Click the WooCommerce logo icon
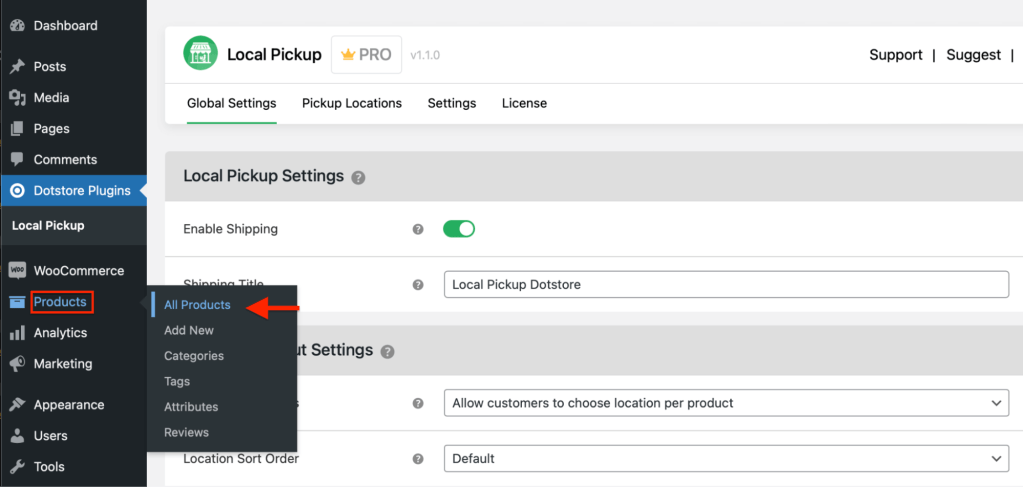Image resolution: width=1023 pixels, height=487 pixels. click(x=17, y=271)
